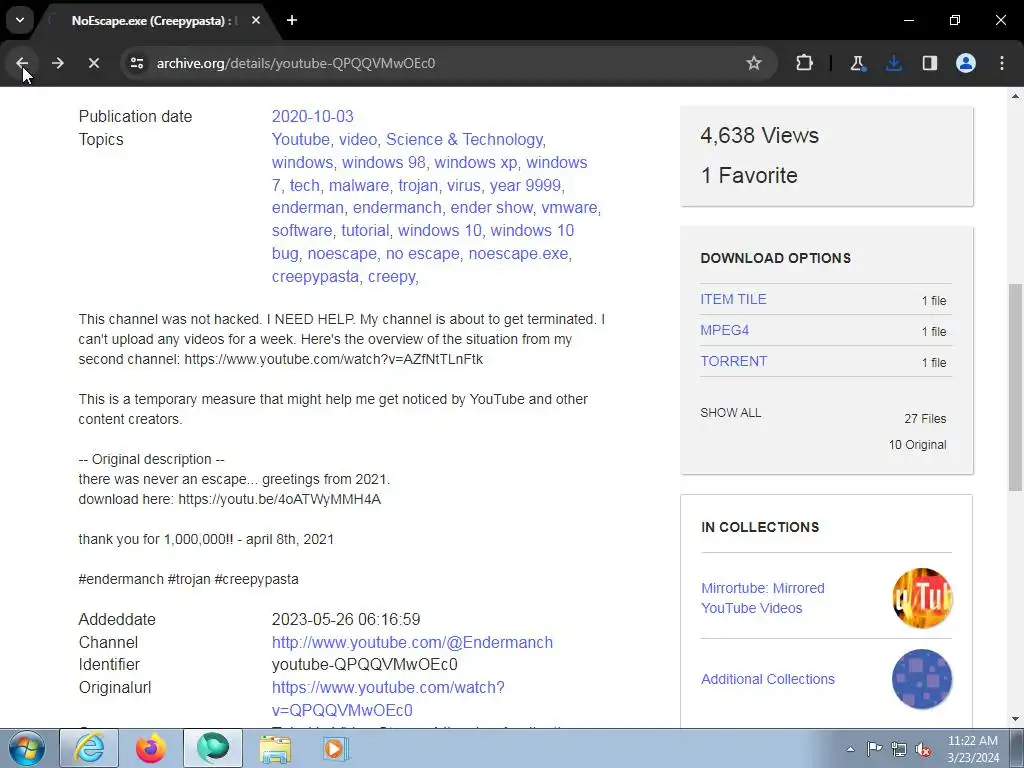
Task: Click the scrollbar up arrow
Action: (1015, 96)
